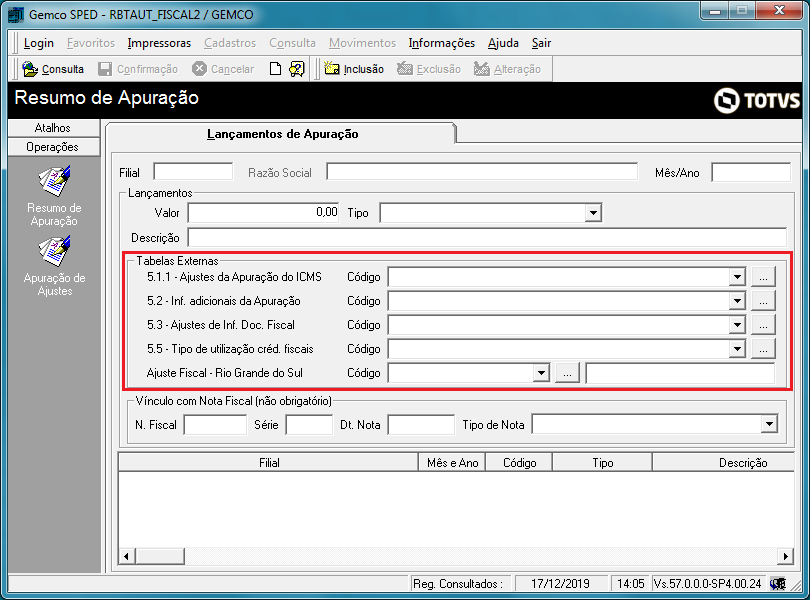Click the Filial input field
The width and height of the screenshot is (810, 601).
(193, 172)
